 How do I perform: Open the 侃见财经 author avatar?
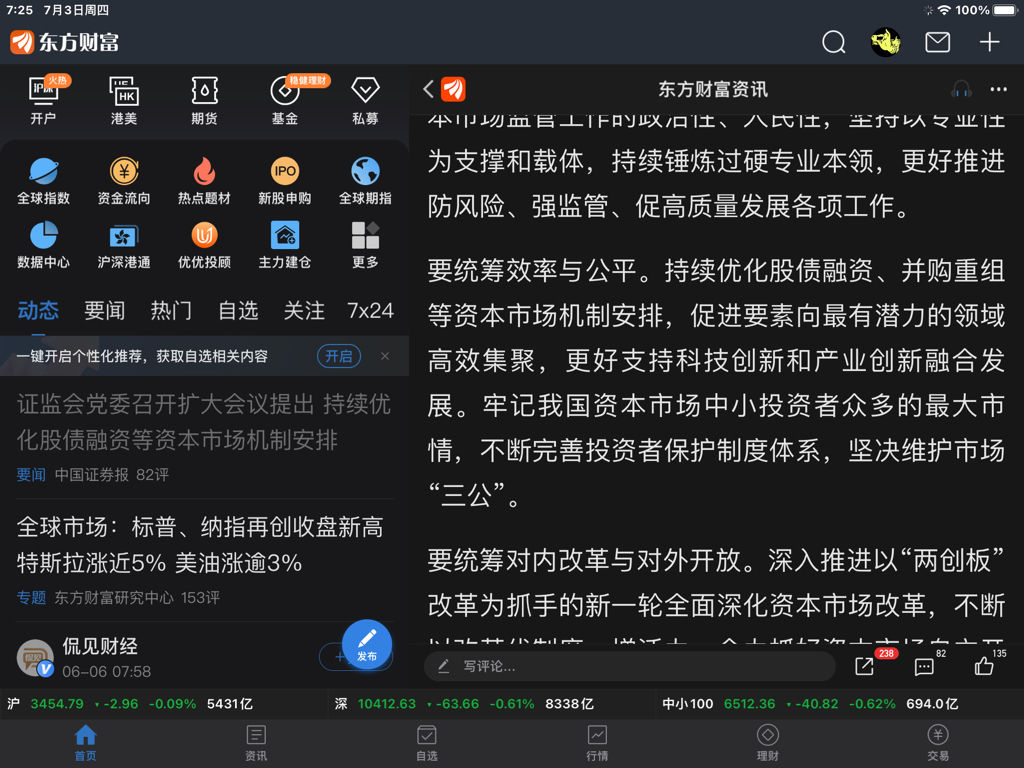(x=35, y=658)
